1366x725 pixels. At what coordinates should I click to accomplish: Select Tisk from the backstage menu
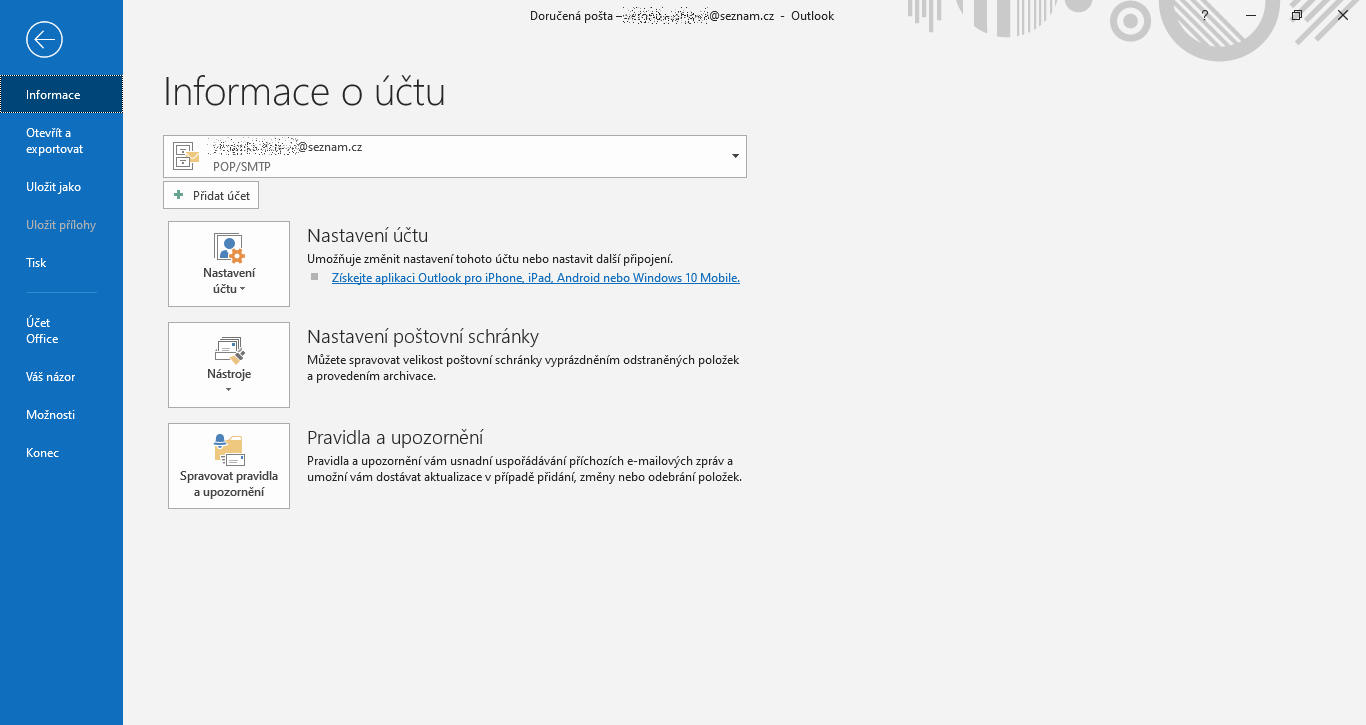click(61, 263)
